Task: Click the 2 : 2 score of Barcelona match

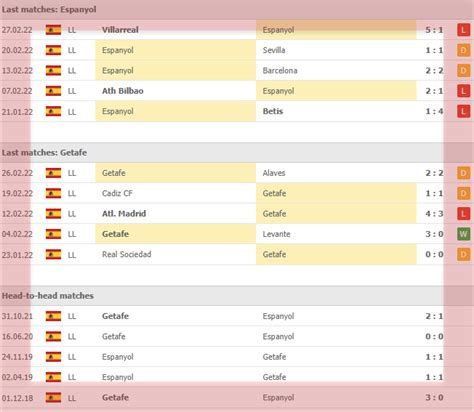Action: [x=434, y=70]
